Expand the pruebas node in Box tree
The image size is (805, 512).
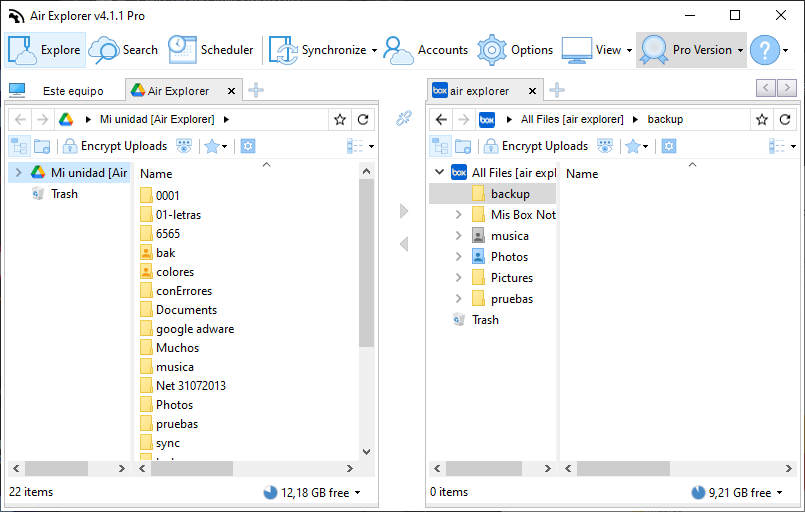[x=458, y=299]
